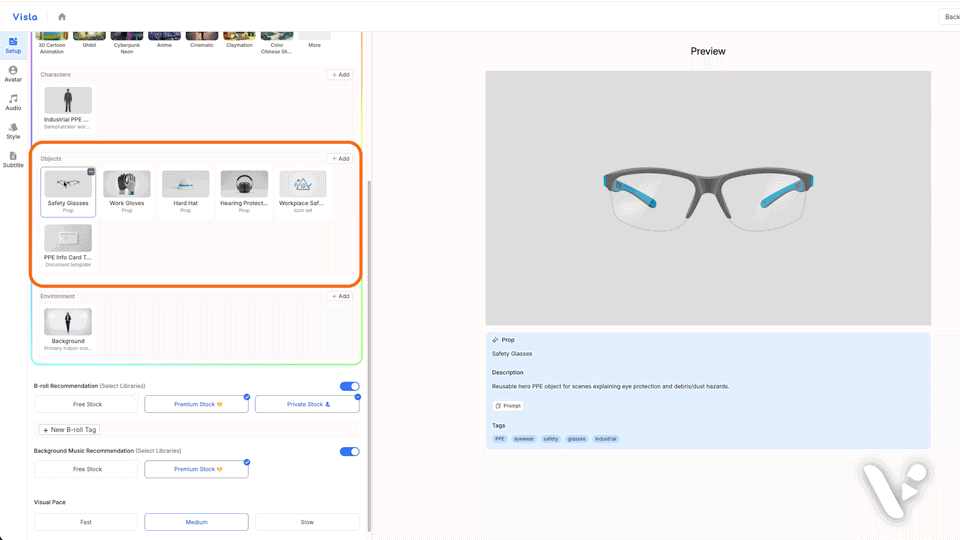Screen dimensions: 960x540
Task: Open the Audio sidebar panel
Action: click(x=13, y=102)
